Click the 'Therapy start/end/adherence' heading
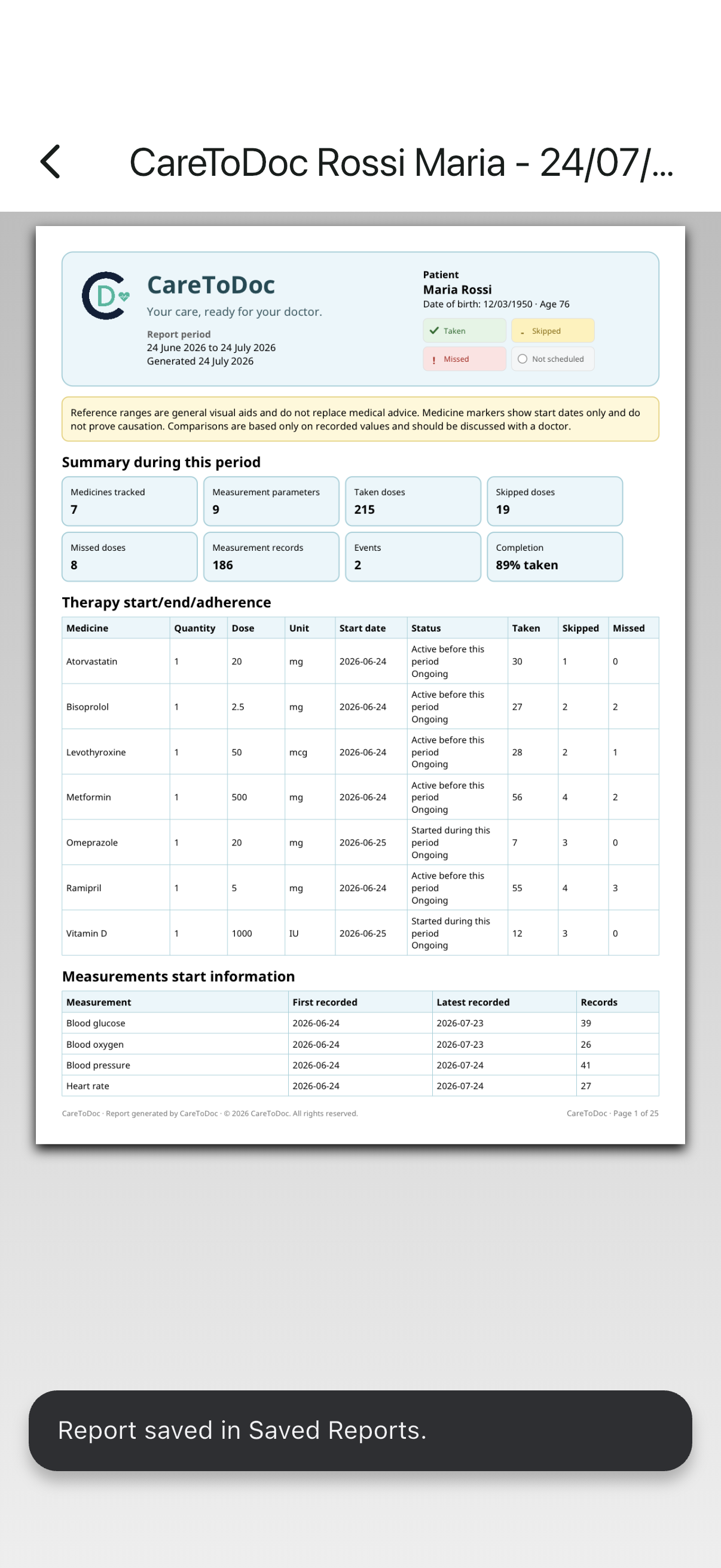721x1568 pixels. pos(167,602)
